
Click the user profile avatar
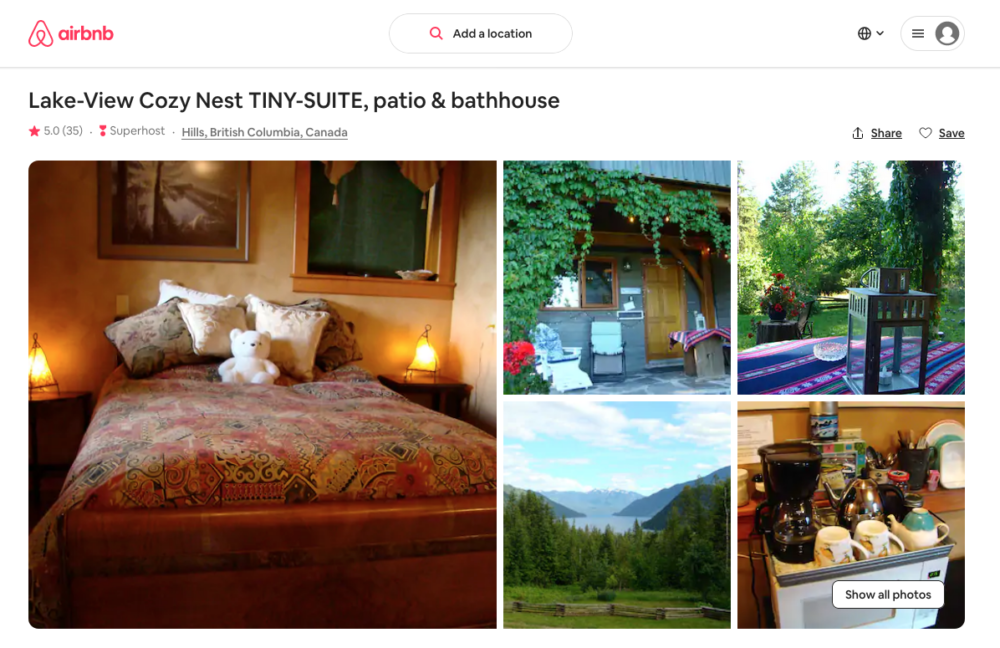(947, 33)
